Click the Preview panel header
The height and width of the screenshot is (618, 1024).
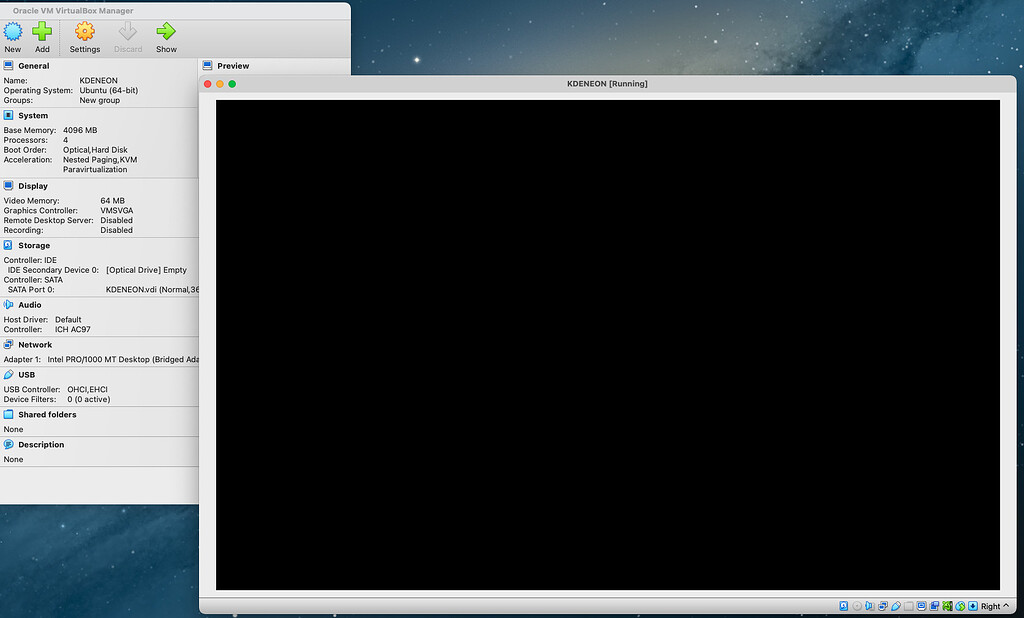tap(231, 65)
